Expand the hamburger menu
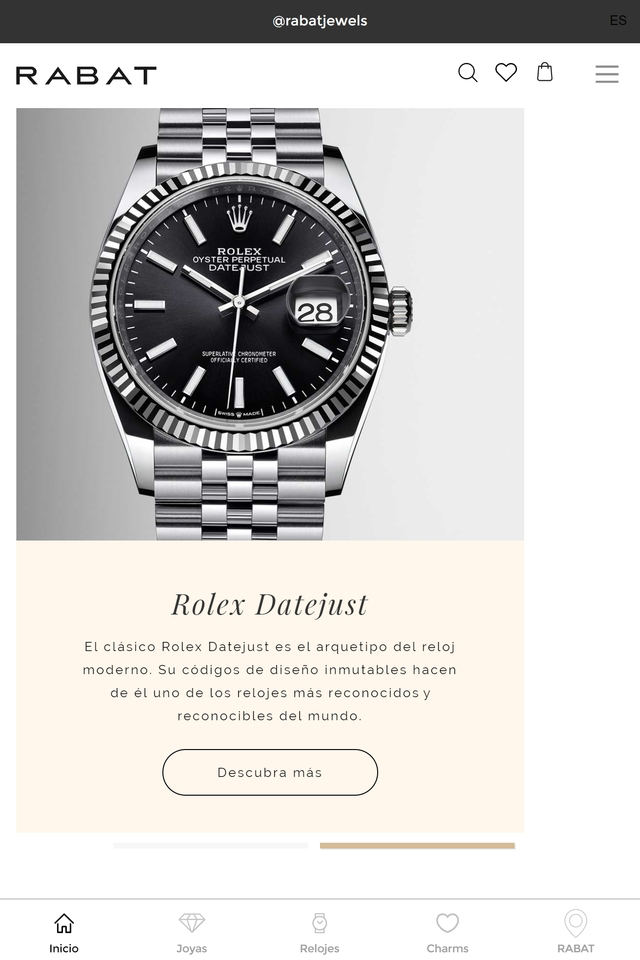The height and width of the screenshot is (960, 640). point(607,74)
